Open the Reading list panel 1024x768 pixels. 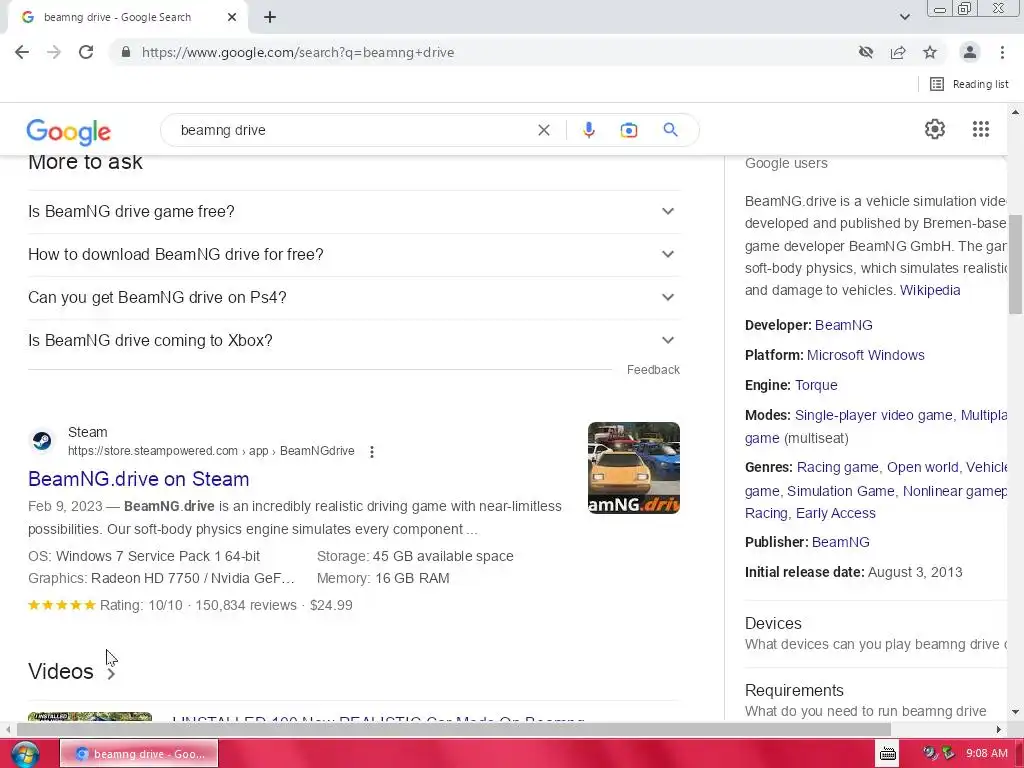pos(969,84)
